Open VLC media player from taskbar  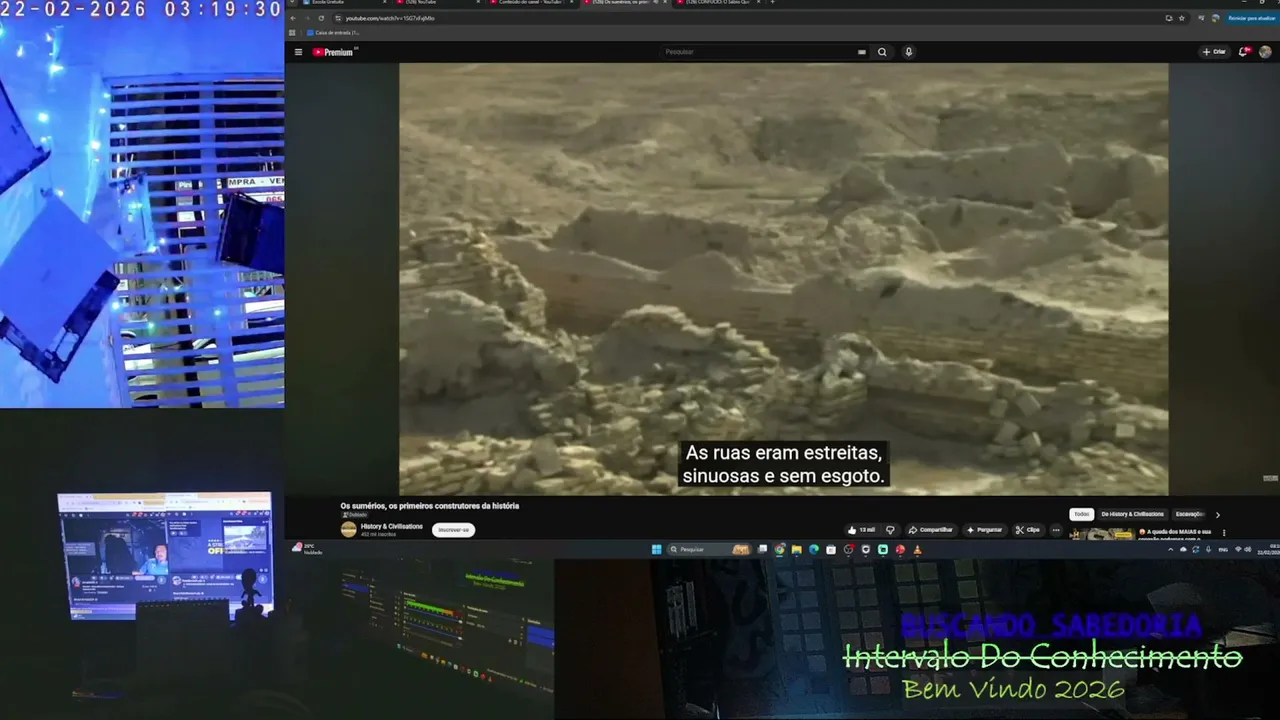pos(917,549)
